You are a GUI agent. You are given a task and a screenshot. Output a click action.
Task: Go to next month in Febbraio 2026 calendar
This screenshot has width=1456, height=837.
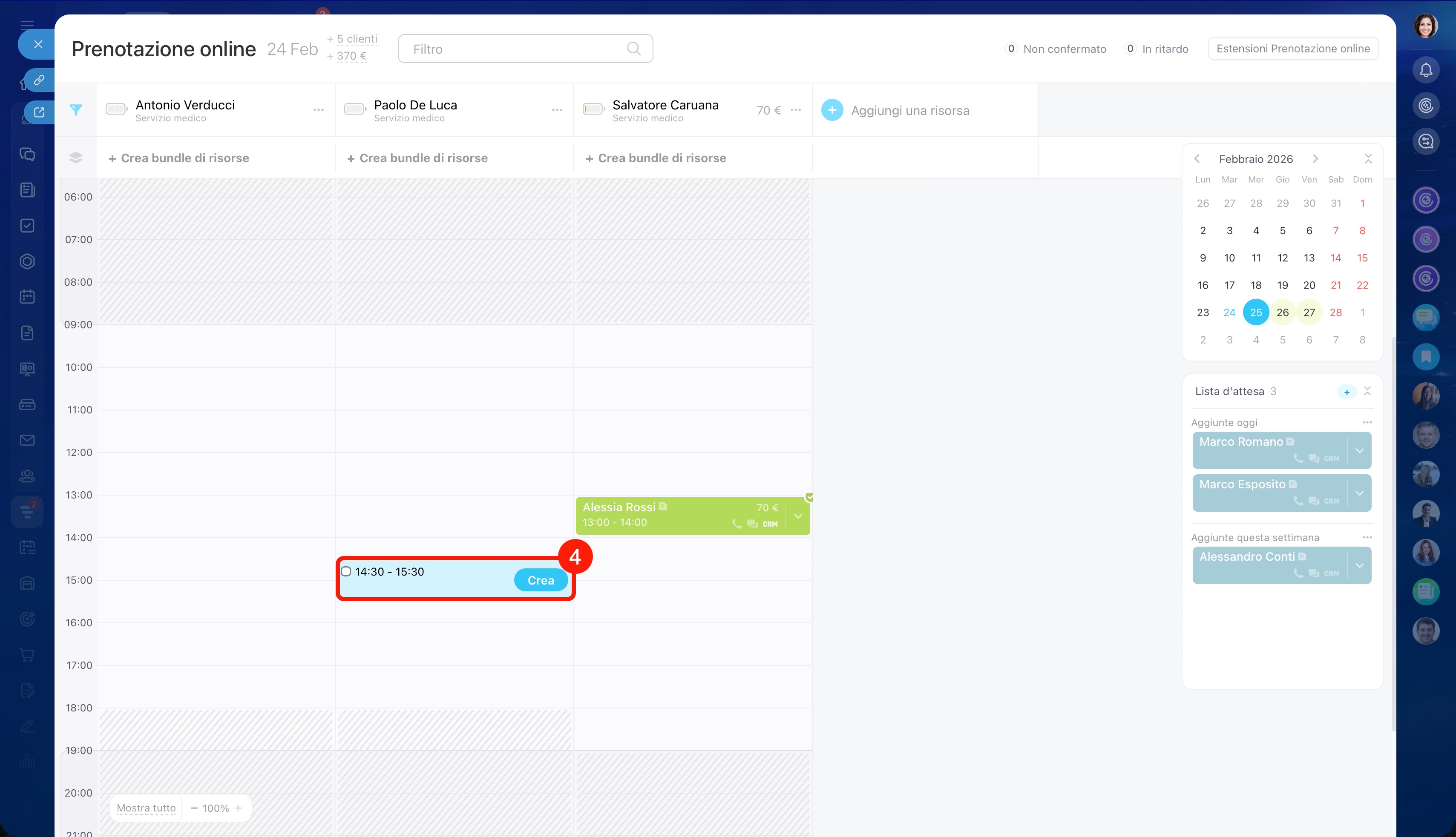coord(1315,159)
